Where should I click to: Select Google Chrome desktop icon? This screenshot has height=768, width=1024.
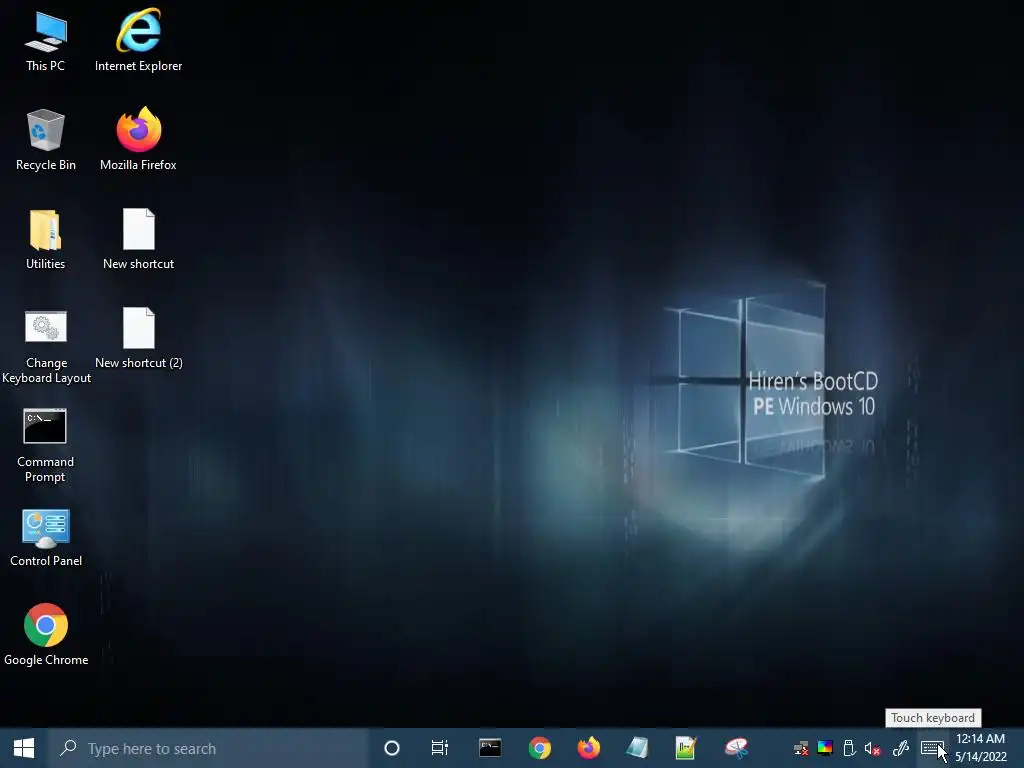pos(46,635)
